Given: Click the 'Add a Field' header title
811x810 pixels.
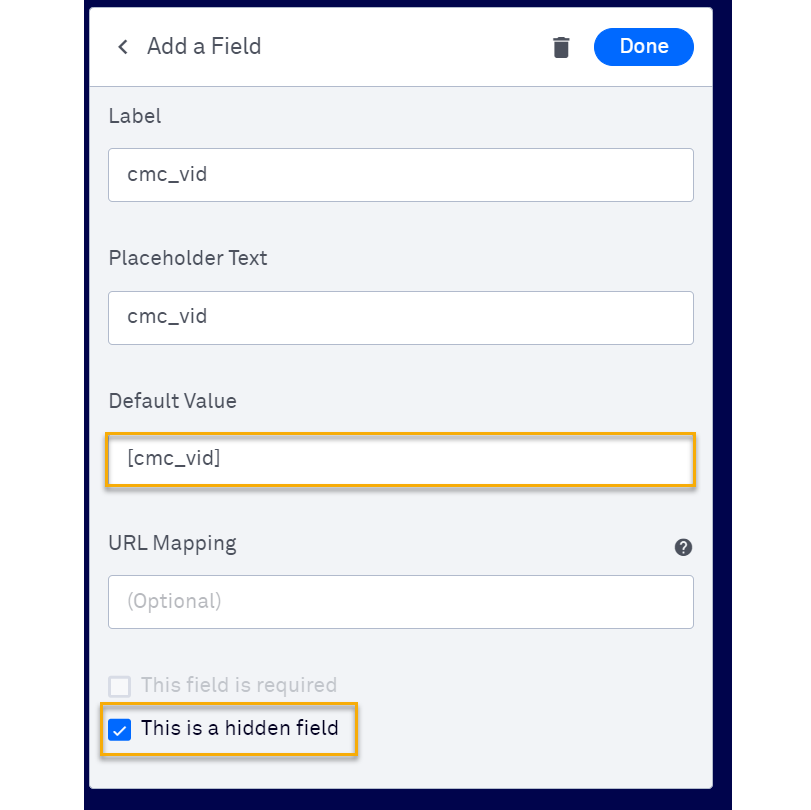Looking at the screenshot, I should coord(204,46).
